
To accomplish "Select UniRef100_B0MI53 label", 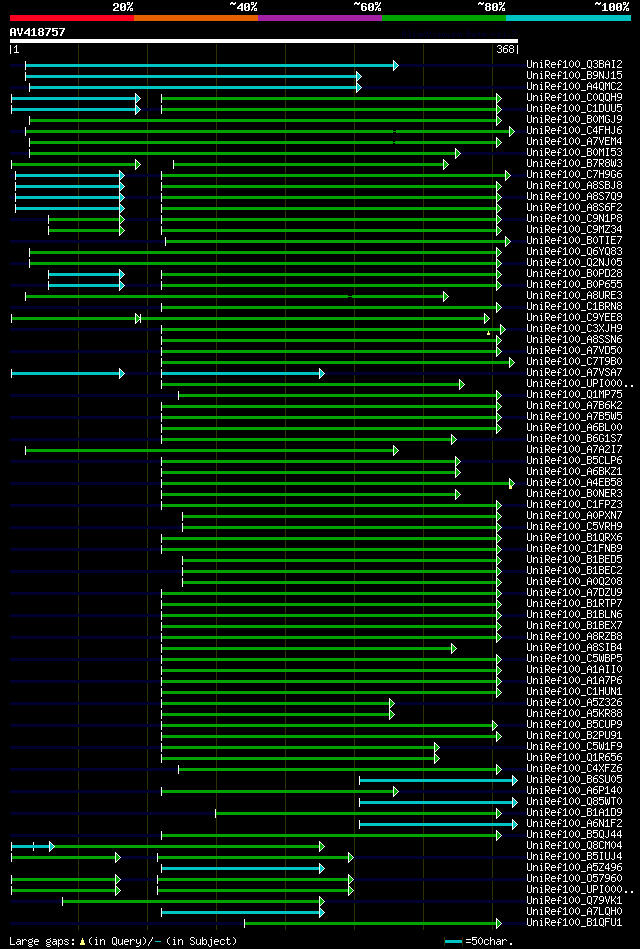I will point(575,153).
